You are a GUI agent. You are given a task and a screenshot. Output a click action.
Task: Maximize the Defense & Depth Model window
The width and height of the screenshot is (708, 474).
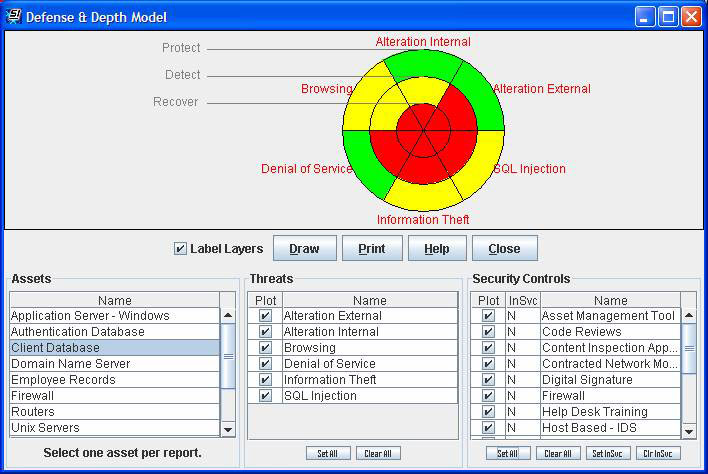[x=668, y=17]
